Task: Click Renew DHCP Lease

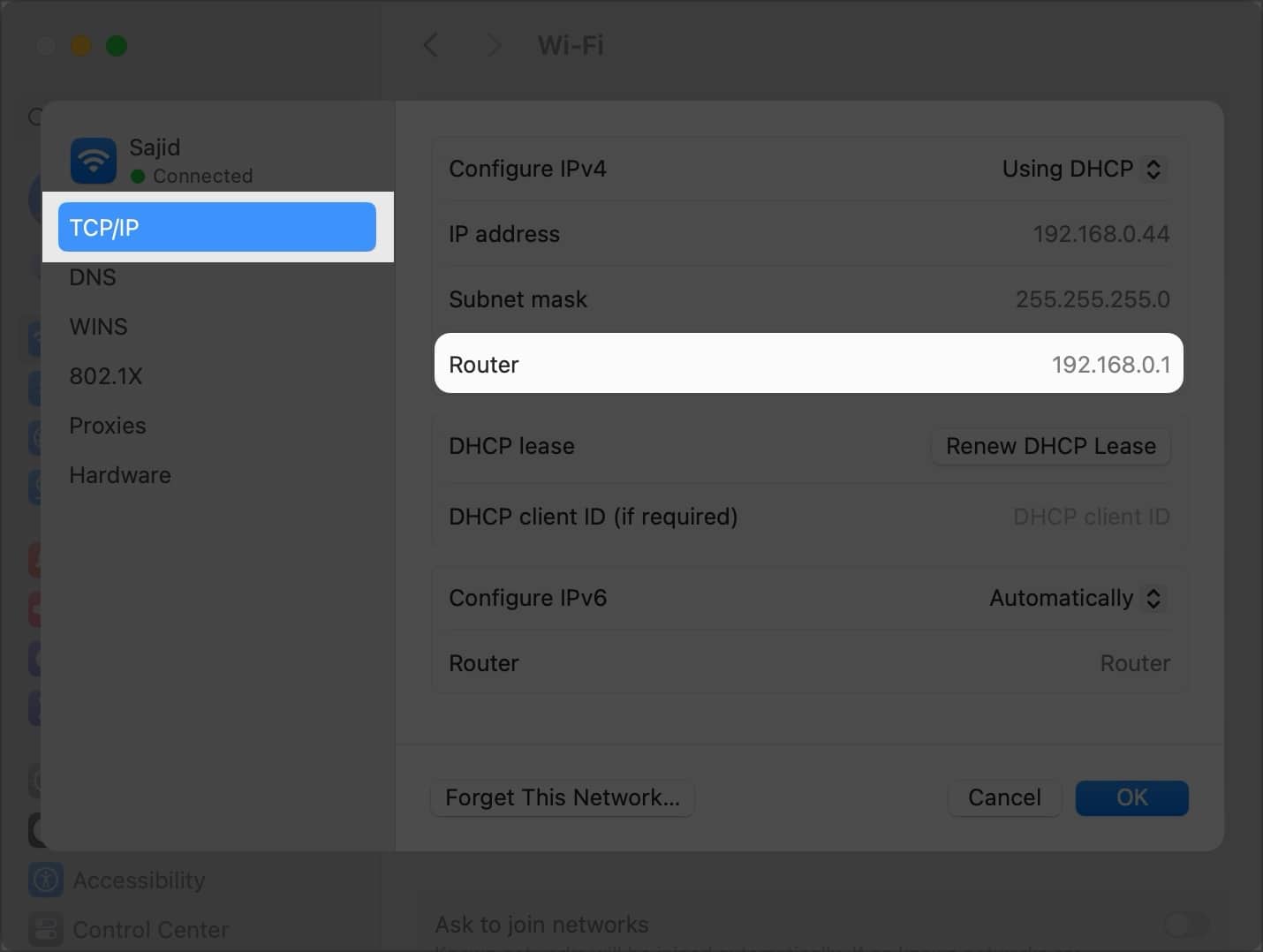Action: coord(1051,446)
